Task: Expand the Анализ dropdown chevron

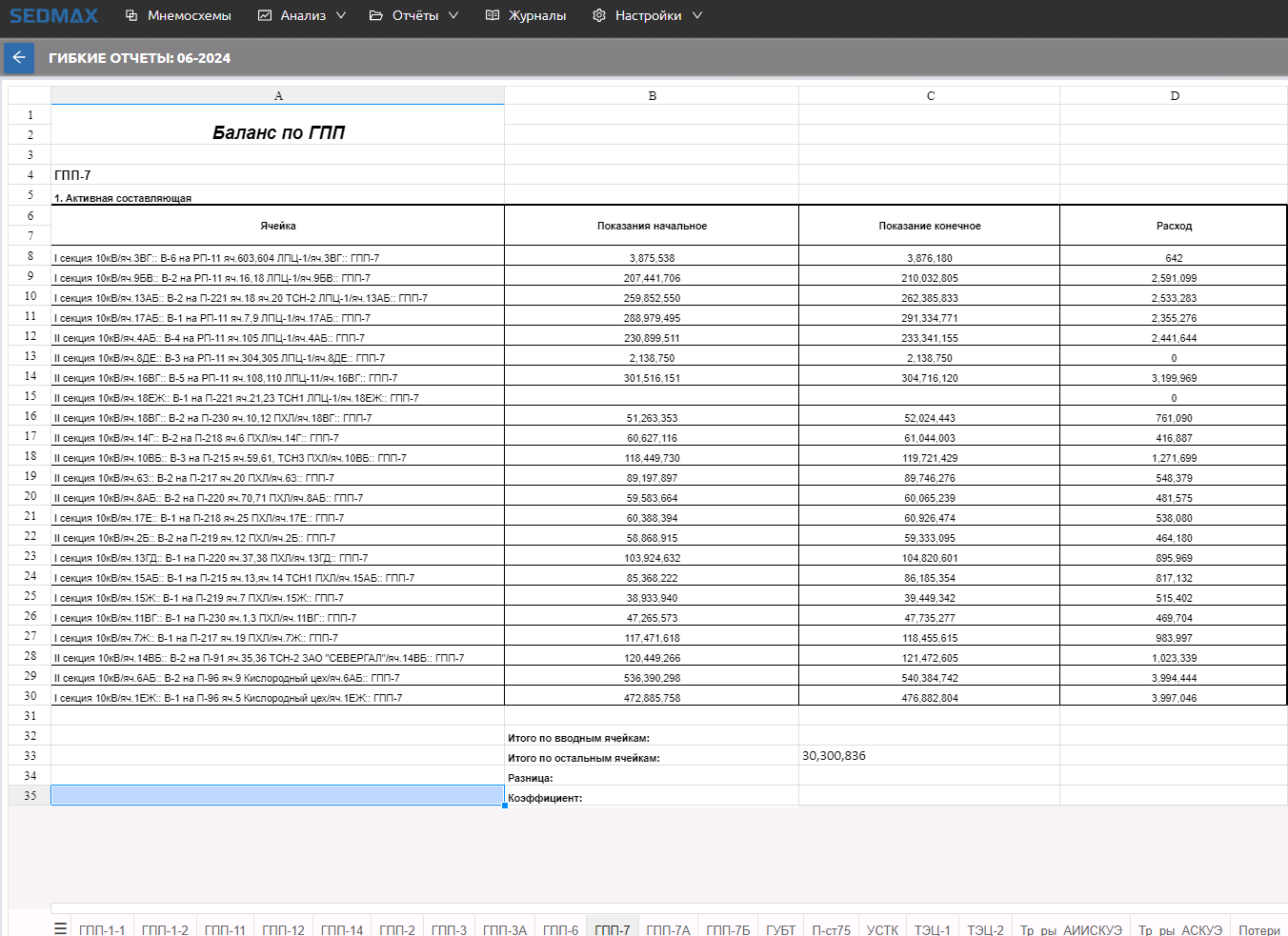Action: click(341, 15)
